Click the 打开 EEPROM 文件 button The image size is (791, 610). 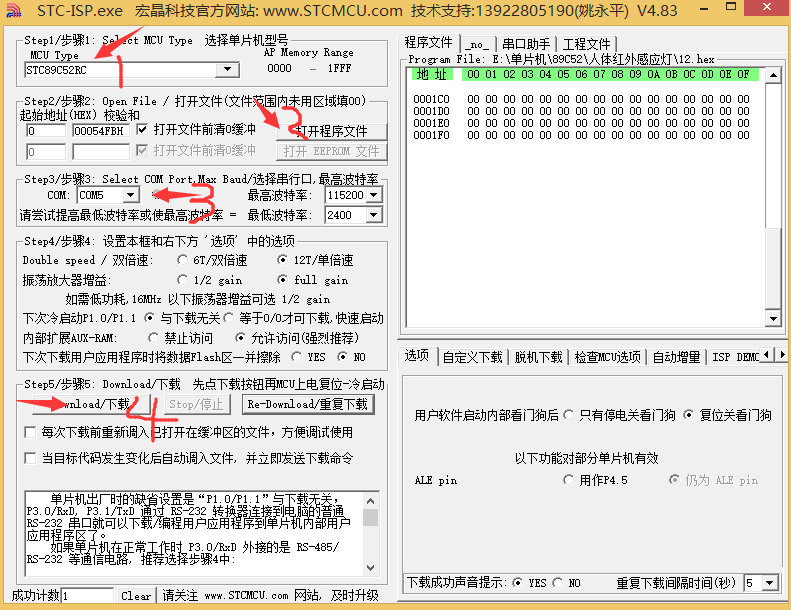[332, 151]
